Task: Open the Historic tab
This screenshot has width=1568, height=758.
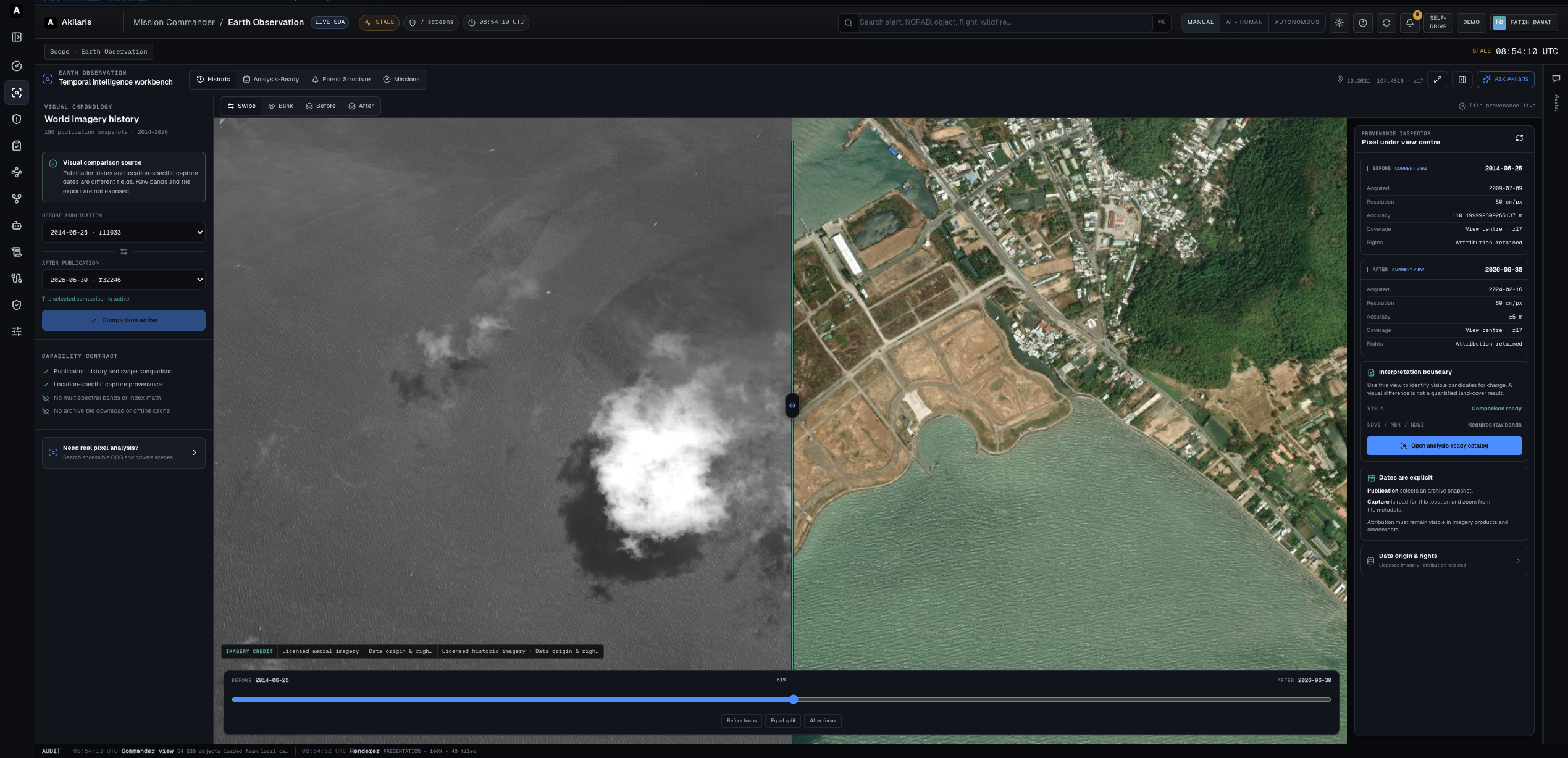Action: (213, 80)
